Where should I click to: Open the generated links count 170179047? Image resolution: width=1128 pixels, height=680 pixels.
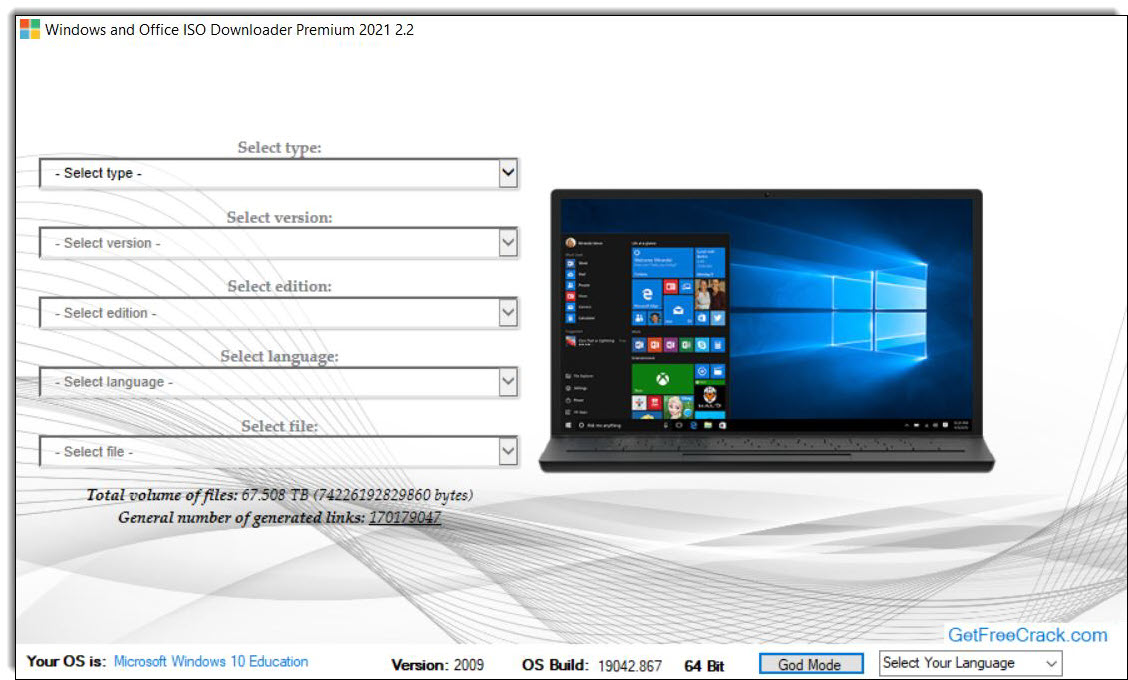click(x=404, y=517)
